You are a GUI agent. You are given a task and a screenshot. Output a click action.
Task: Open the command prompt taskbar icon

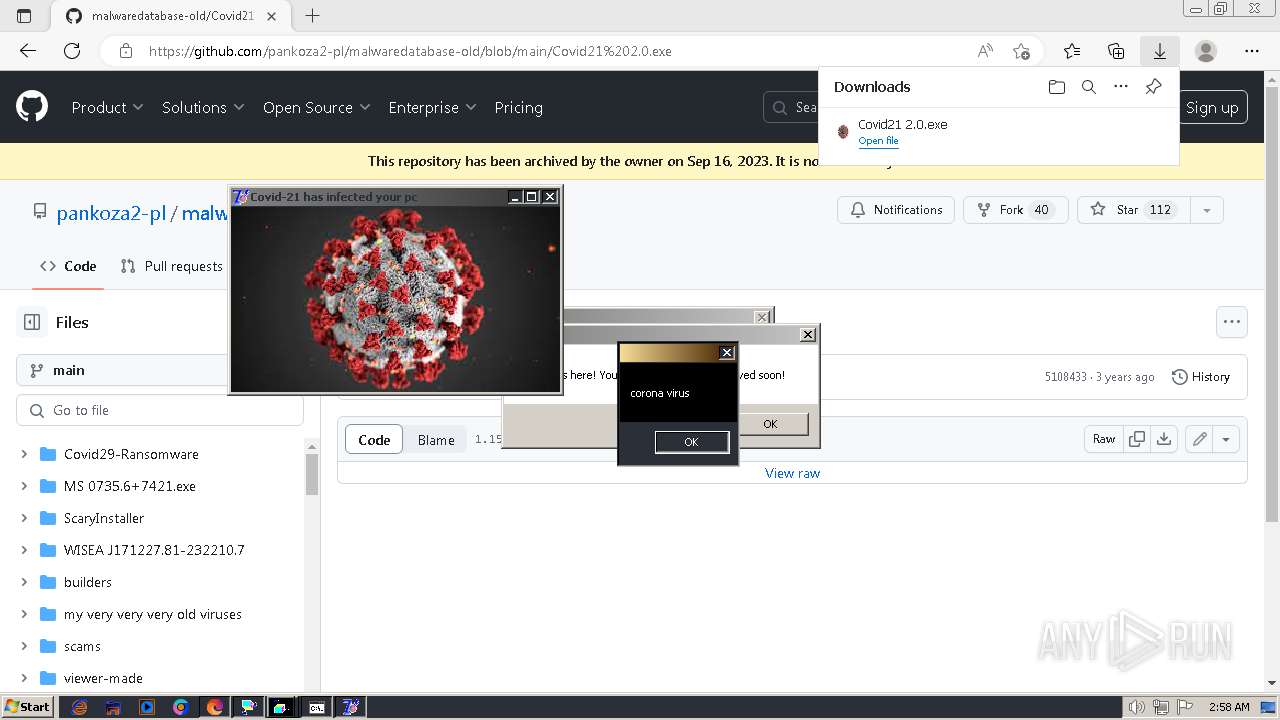click(317, 707)
